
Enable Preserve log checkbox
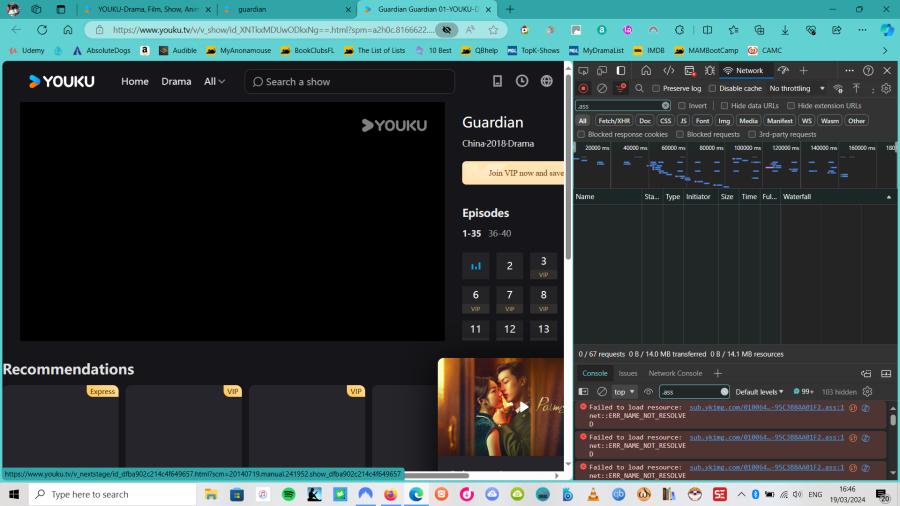pyautogui.click(x=656, y=89)
